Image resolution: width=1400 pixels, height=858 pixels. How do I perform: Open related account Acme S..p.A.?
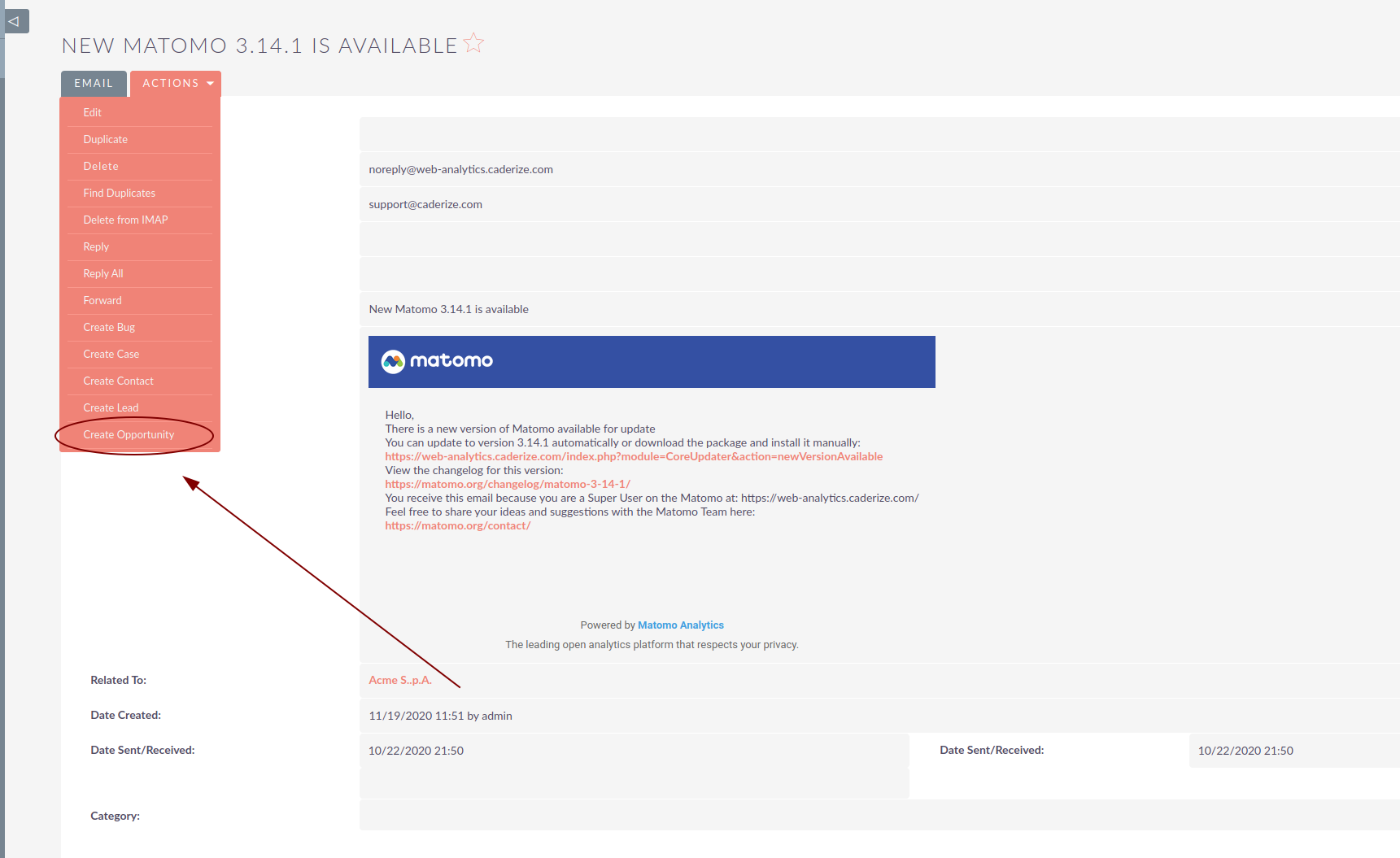coord(400,681)
